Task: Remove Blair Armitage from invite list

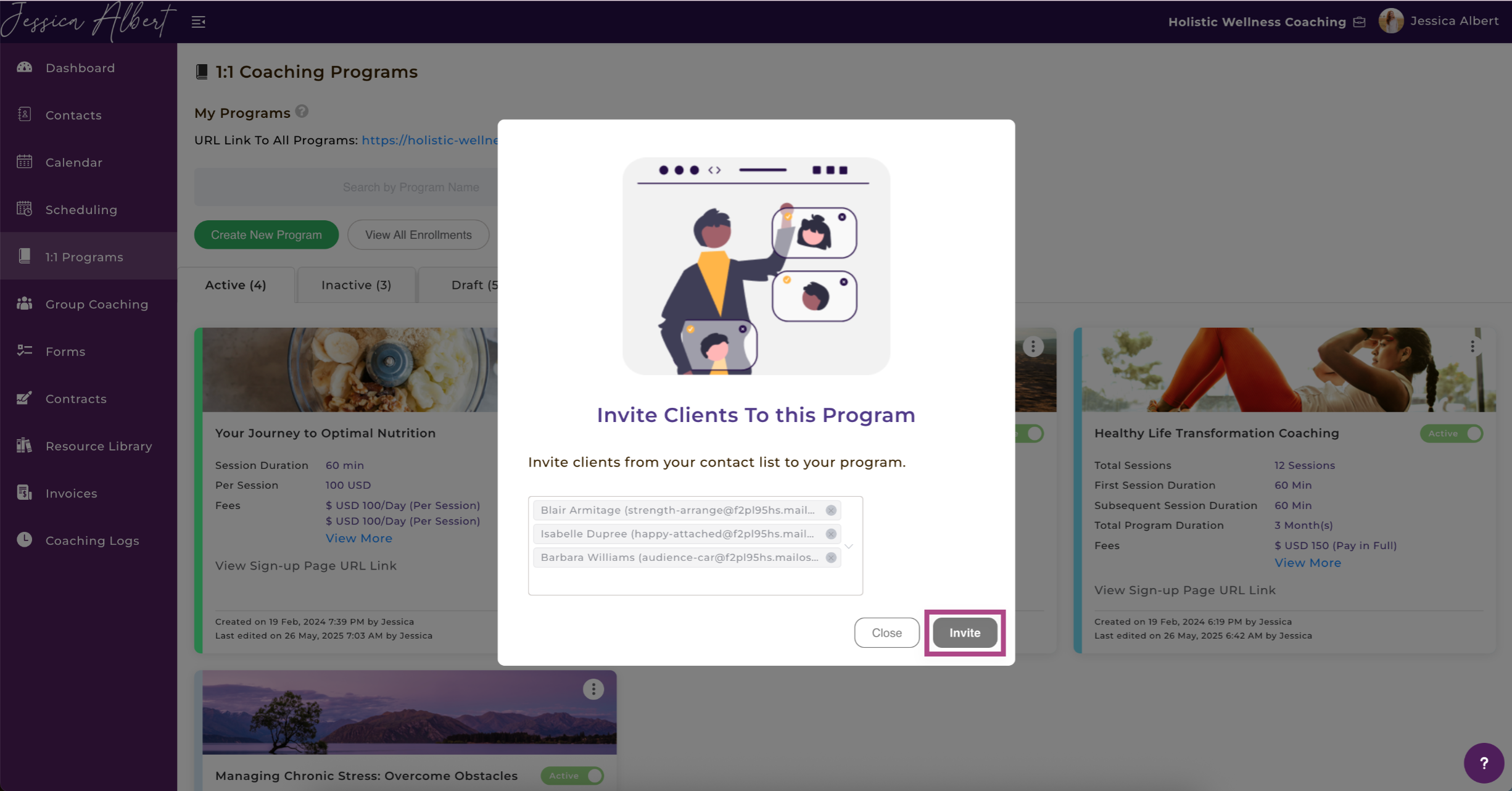Action: [x=831, y=510]
